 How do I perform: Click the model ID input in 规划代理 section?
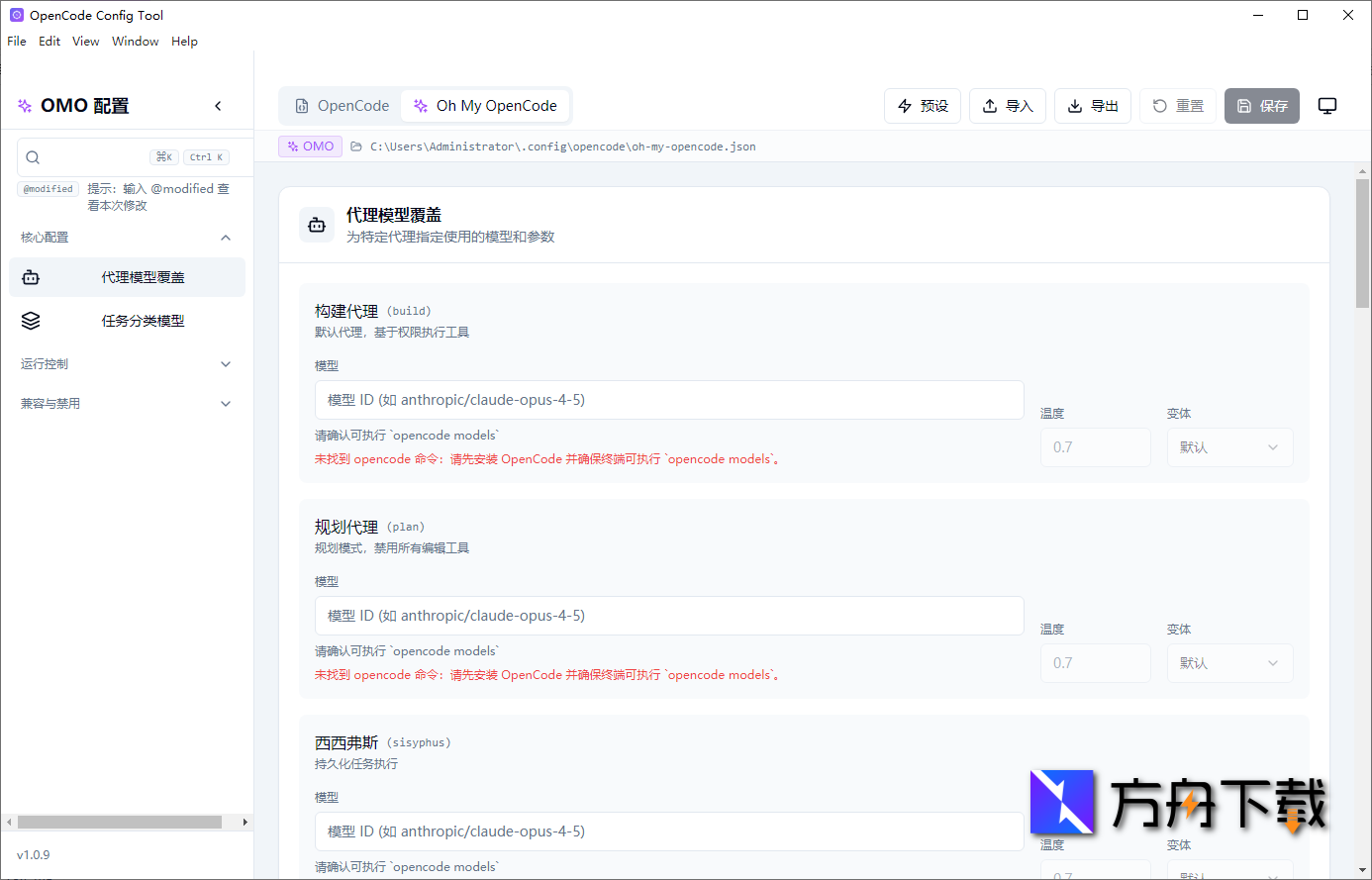coord(669,616)
